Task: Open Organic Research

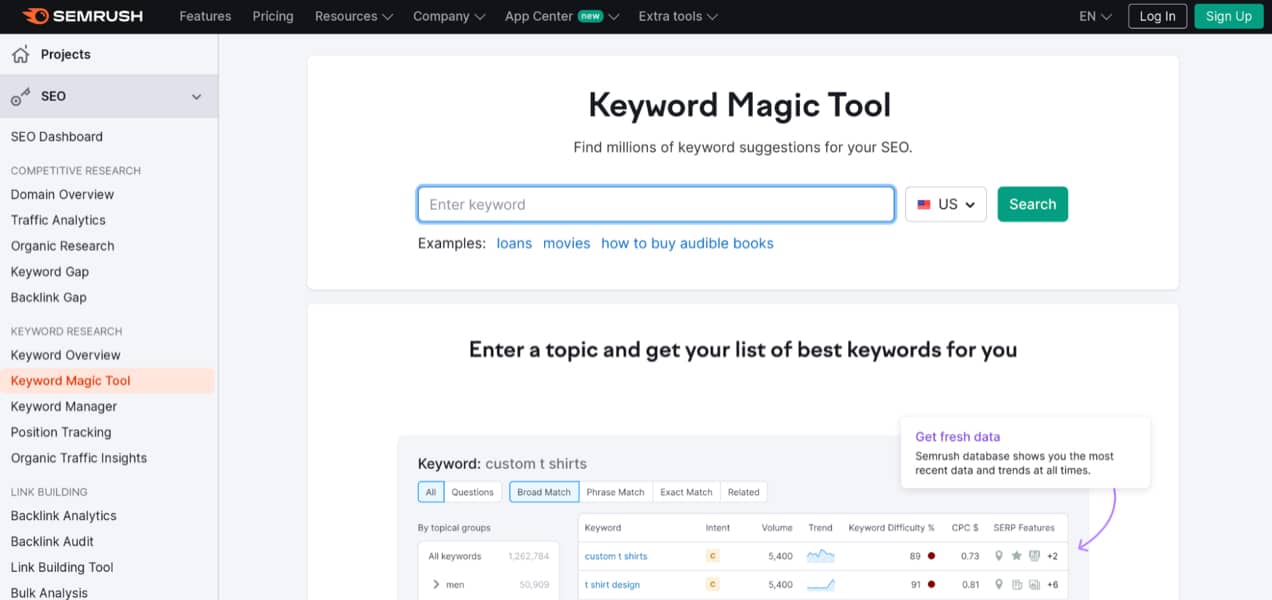Action: tap(62, 246)
